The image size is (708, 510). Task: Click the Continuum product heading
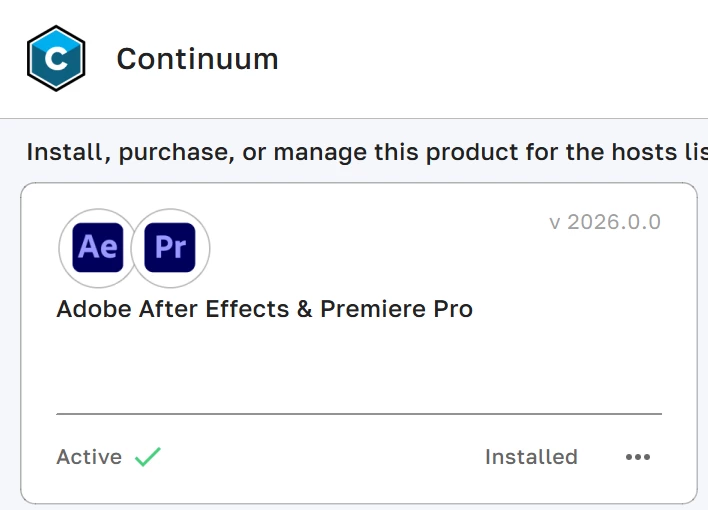197,59
